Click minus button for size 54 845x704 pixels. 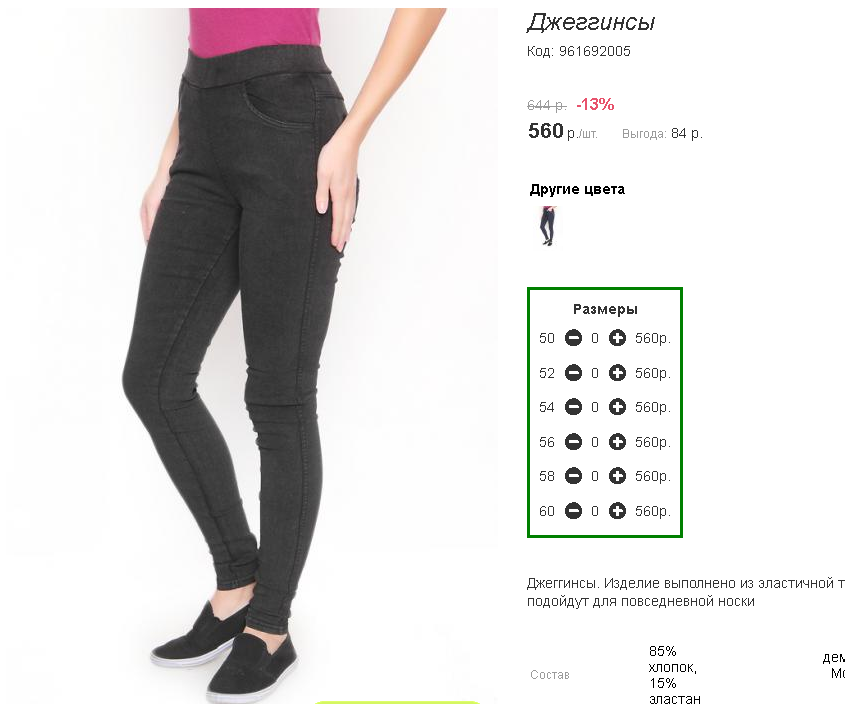coord(573,407)
